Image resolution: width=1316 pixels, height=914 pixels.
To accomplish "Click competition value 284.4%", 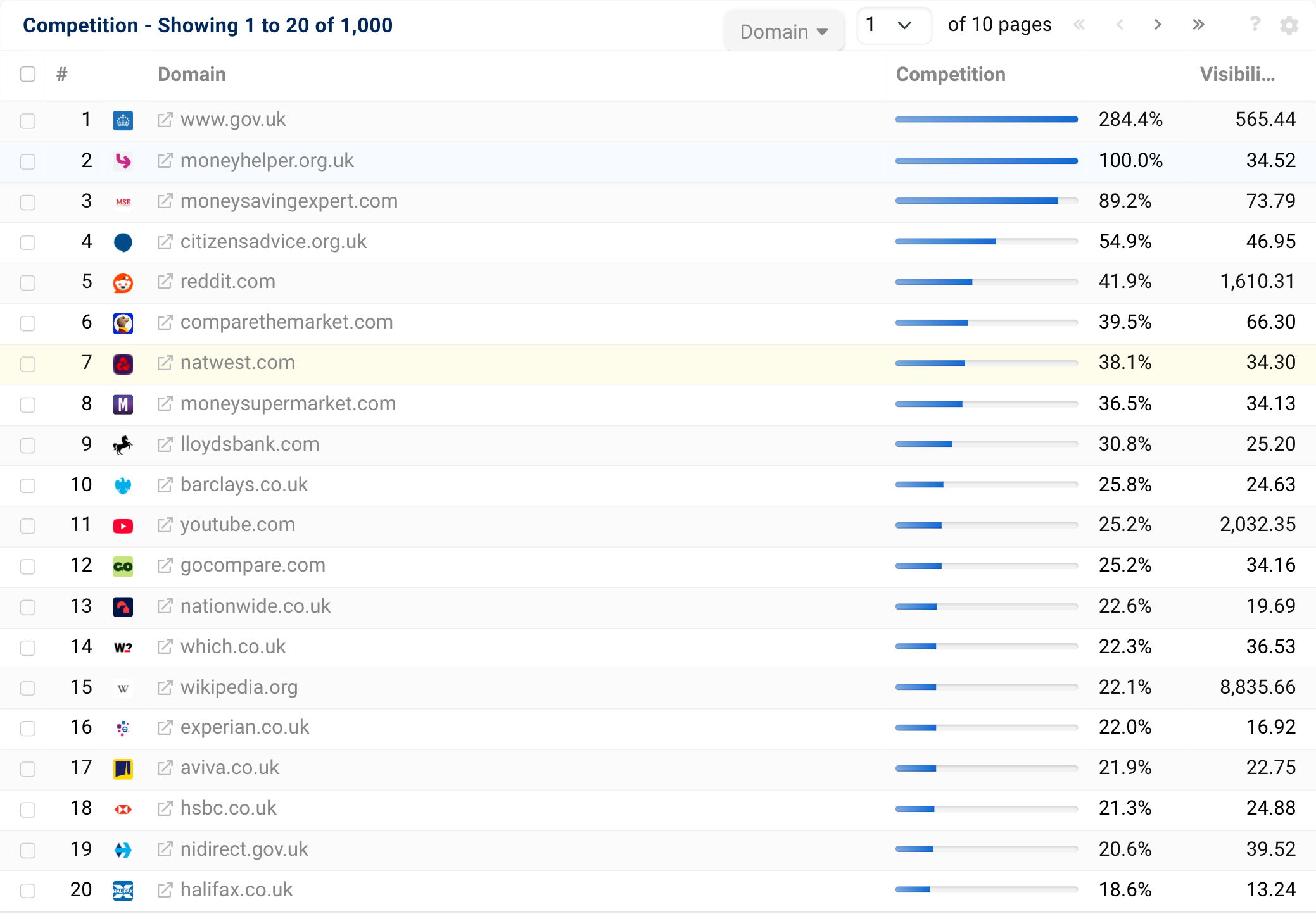I will tap(1131, 120).
